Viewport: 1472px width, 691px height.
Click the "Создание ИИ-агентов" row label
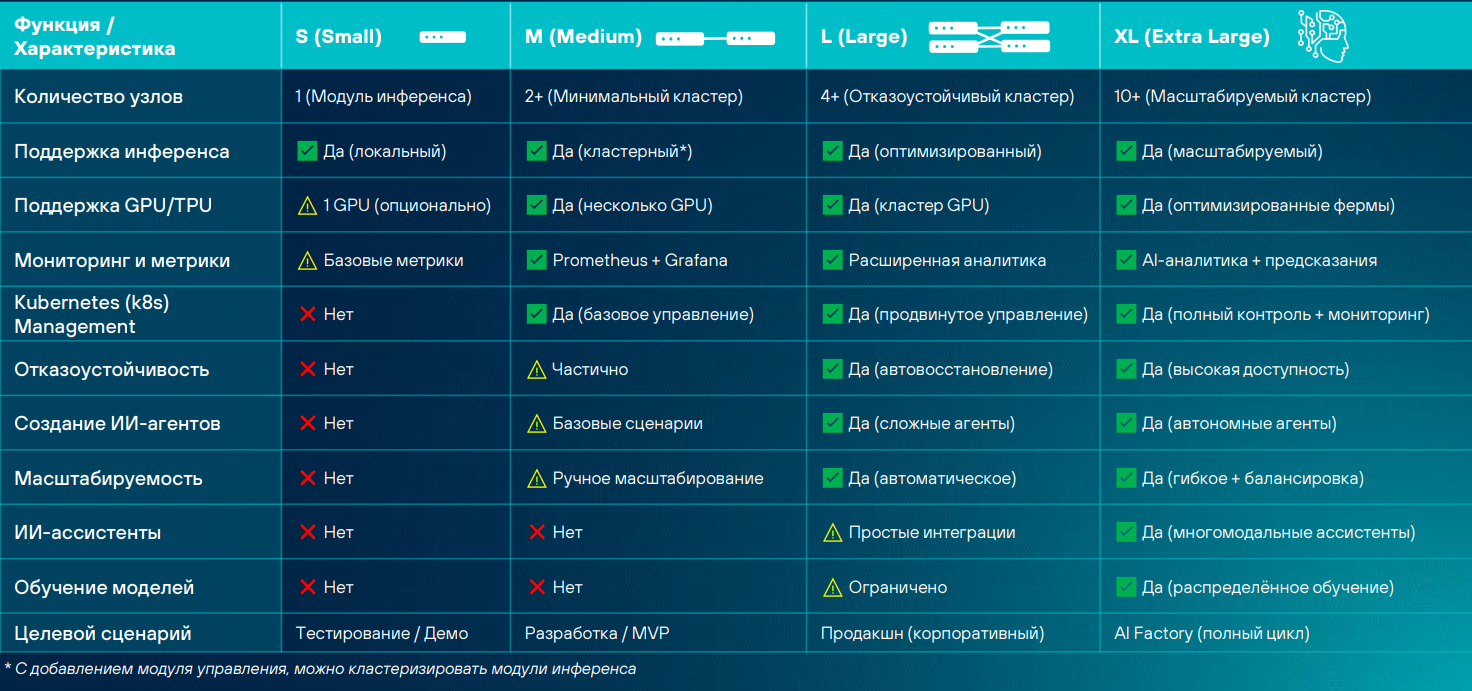(x=117, y=424)
